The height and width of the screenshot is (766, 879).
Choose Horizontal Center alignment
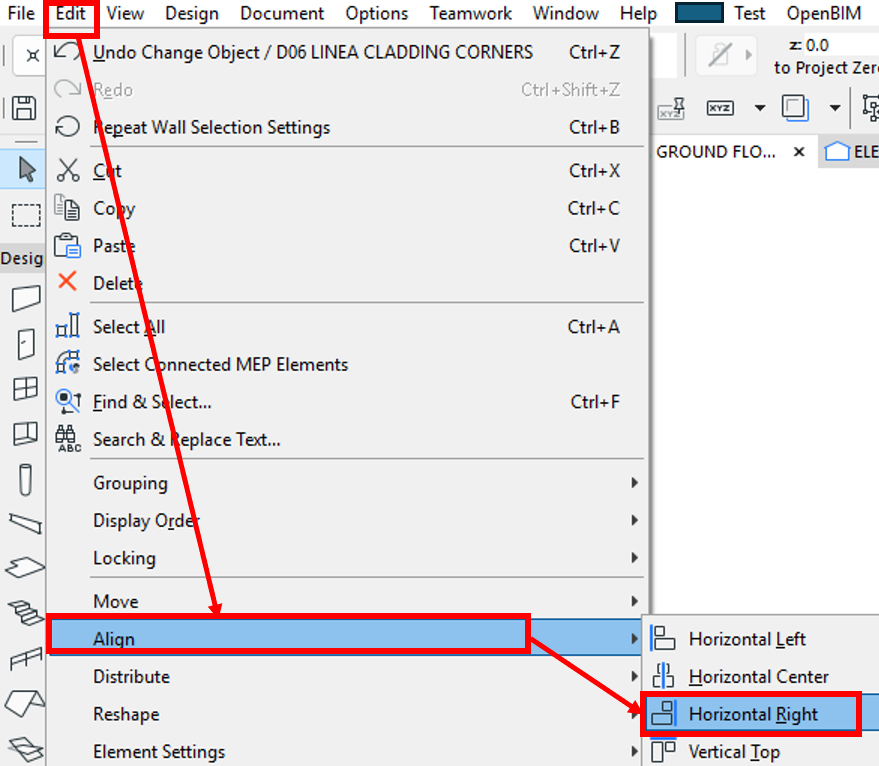tap(762, 676)
